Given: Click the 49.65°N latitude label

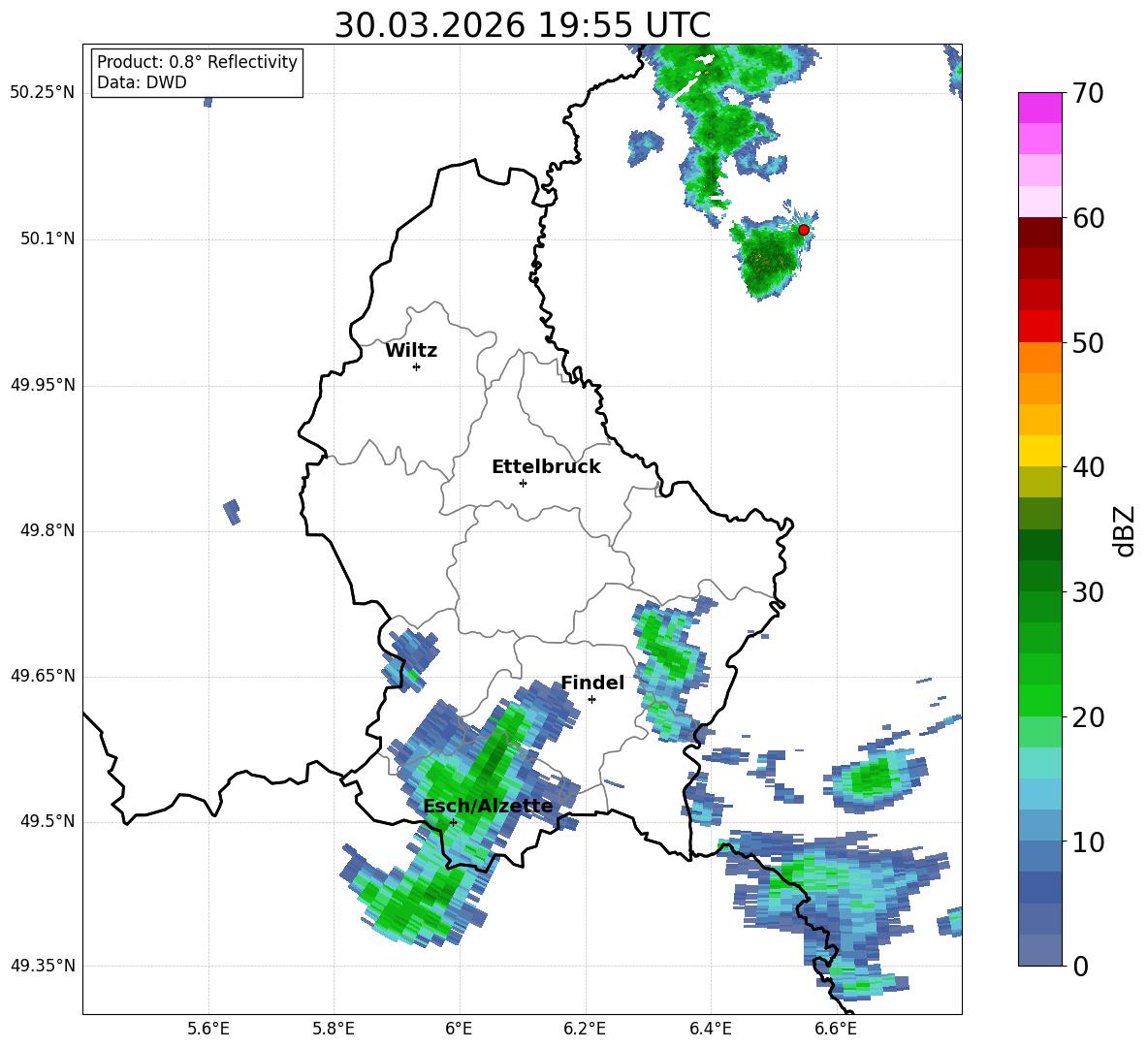Looking at the screenshot, I should click(43, 676).
